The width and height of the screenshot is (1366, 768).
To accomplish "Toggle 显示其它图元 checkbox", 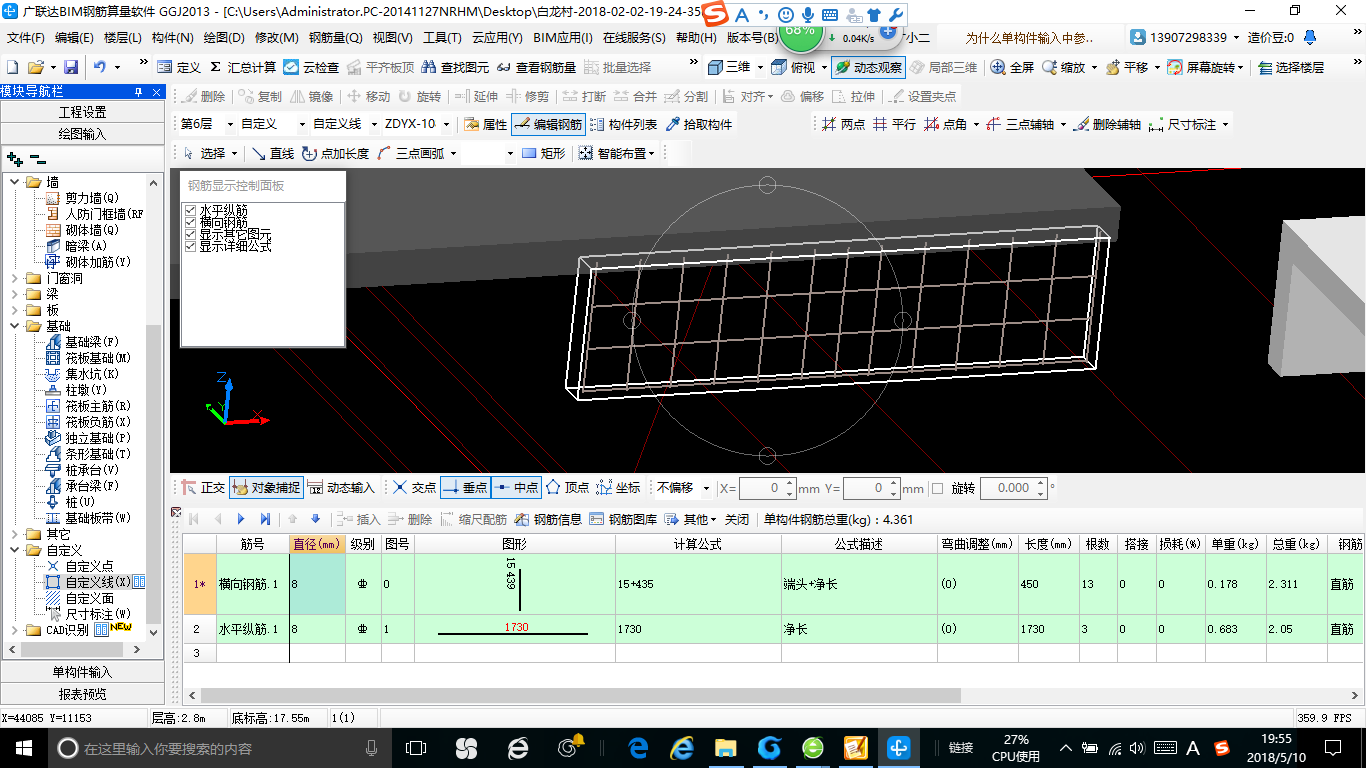I will point(191,234).
